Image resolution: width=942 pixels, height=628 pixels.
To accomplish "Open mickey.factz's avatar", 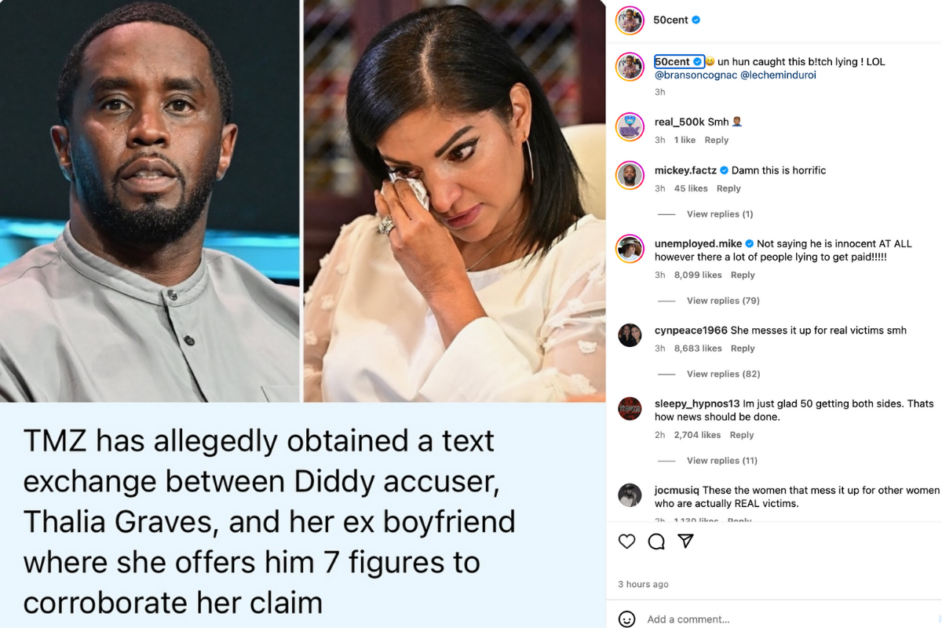I will (630, 175).
